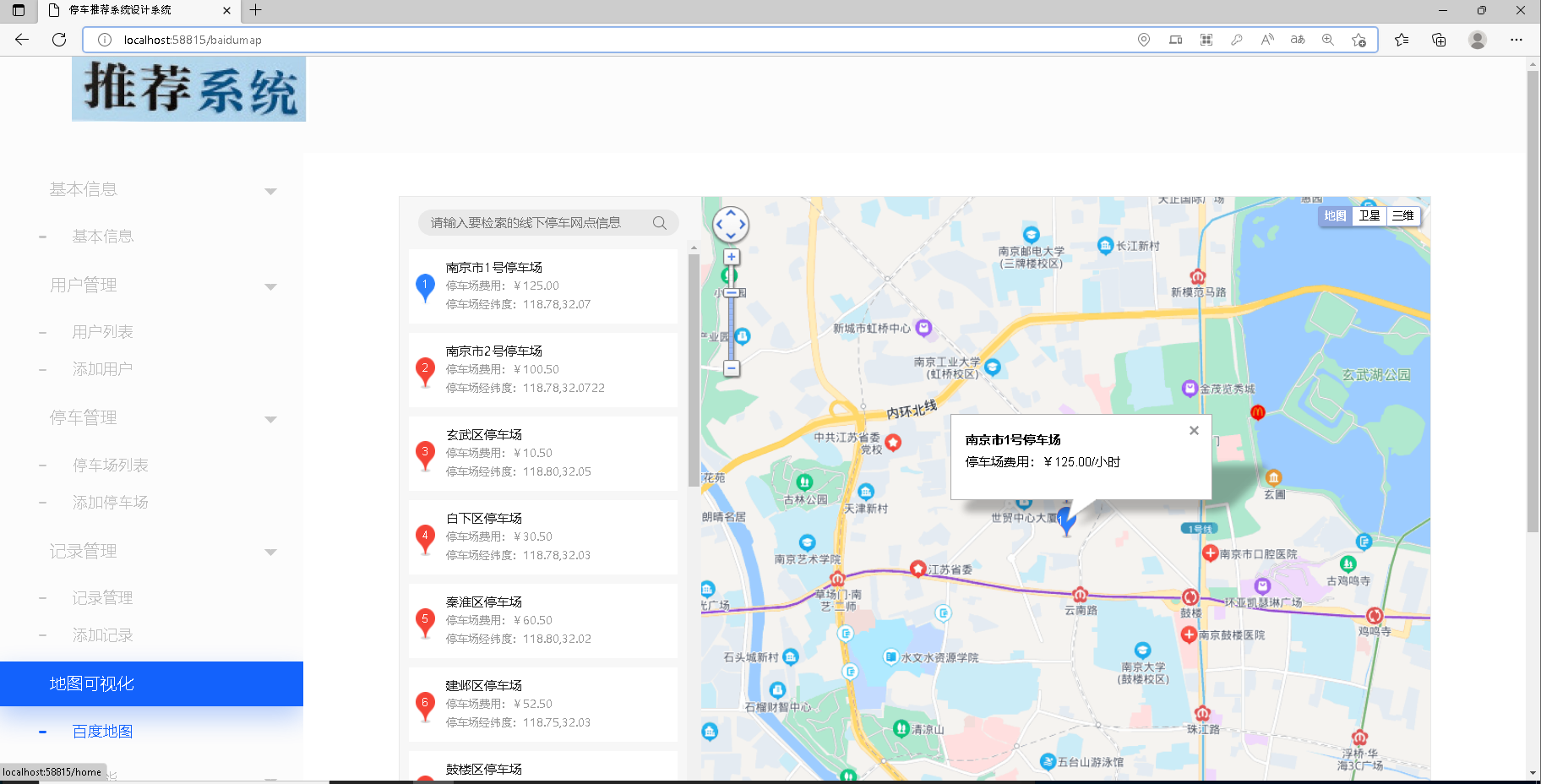Close the 停车推荐系统设计系统 tab

click(x=226, y=10)
